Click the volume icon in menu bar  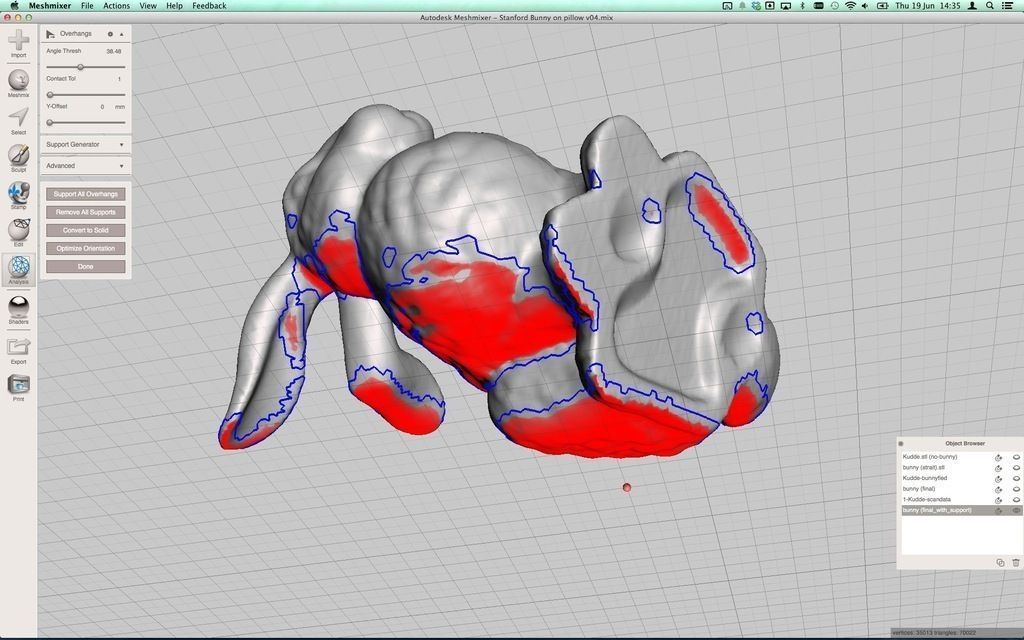point(865,5)
